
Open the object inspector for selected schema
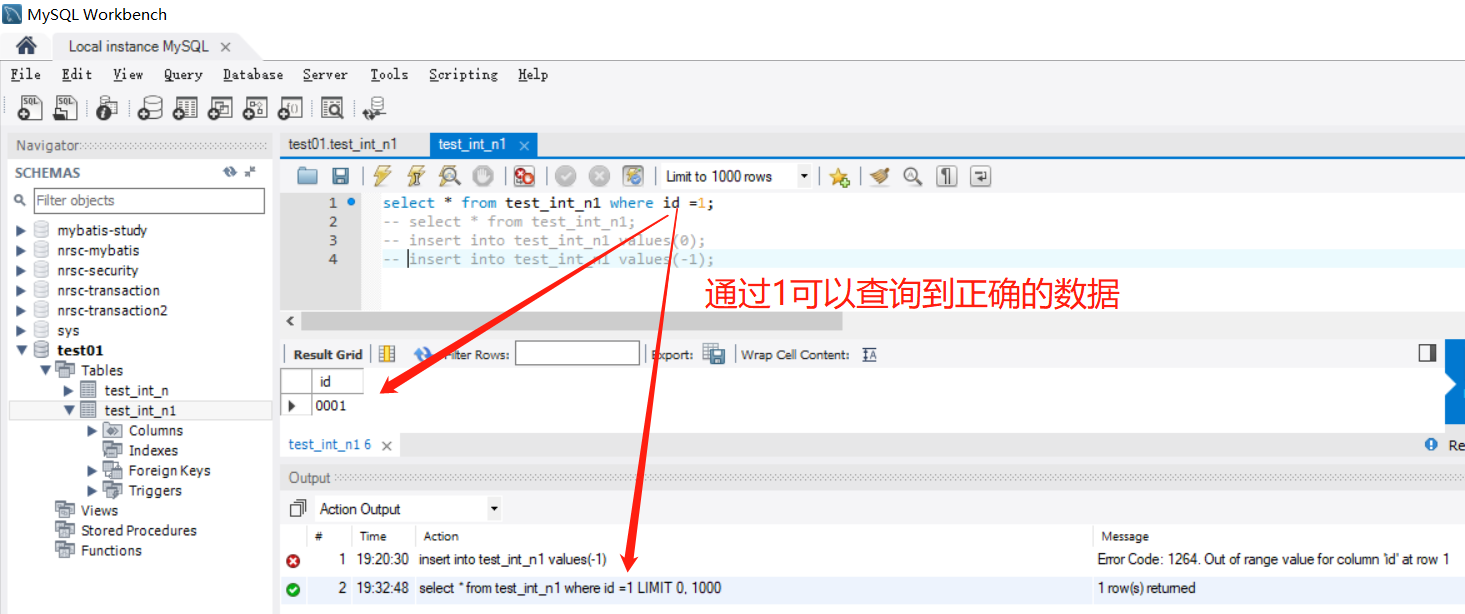click(107, 108)
